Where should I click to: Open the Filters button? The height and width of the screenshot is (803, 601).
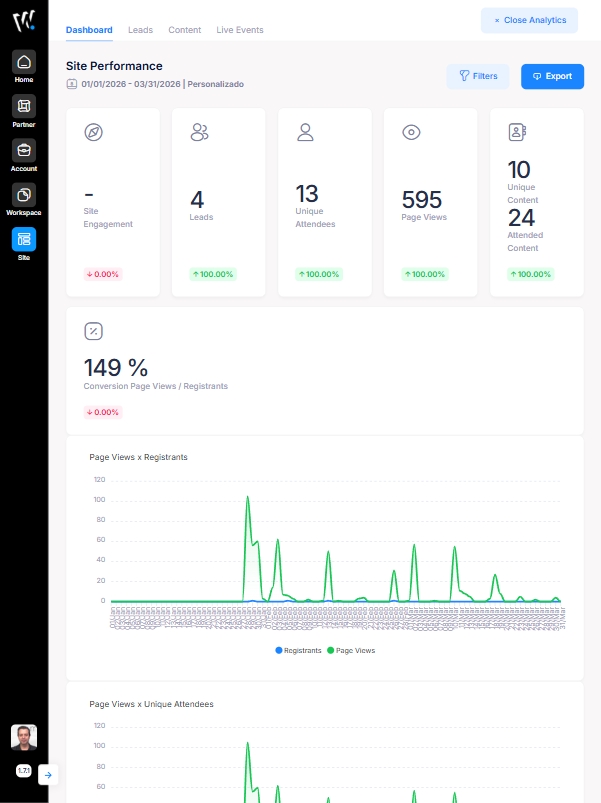click(478, 76)
